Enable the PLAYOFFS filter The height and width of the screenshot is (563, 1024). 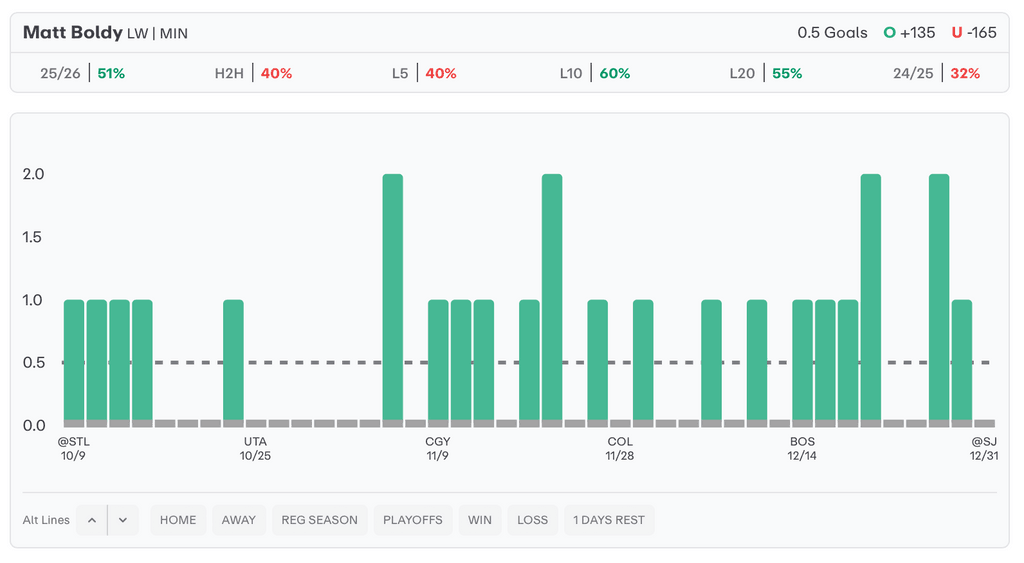(x=412, y=520)
